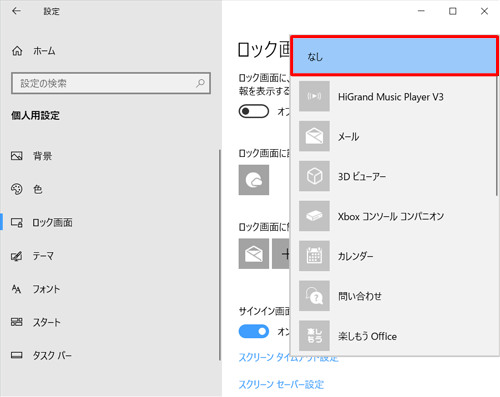This screenshot has width=500, height=397.
Task: Open the 色 settings page
Action: coord(37,189)
